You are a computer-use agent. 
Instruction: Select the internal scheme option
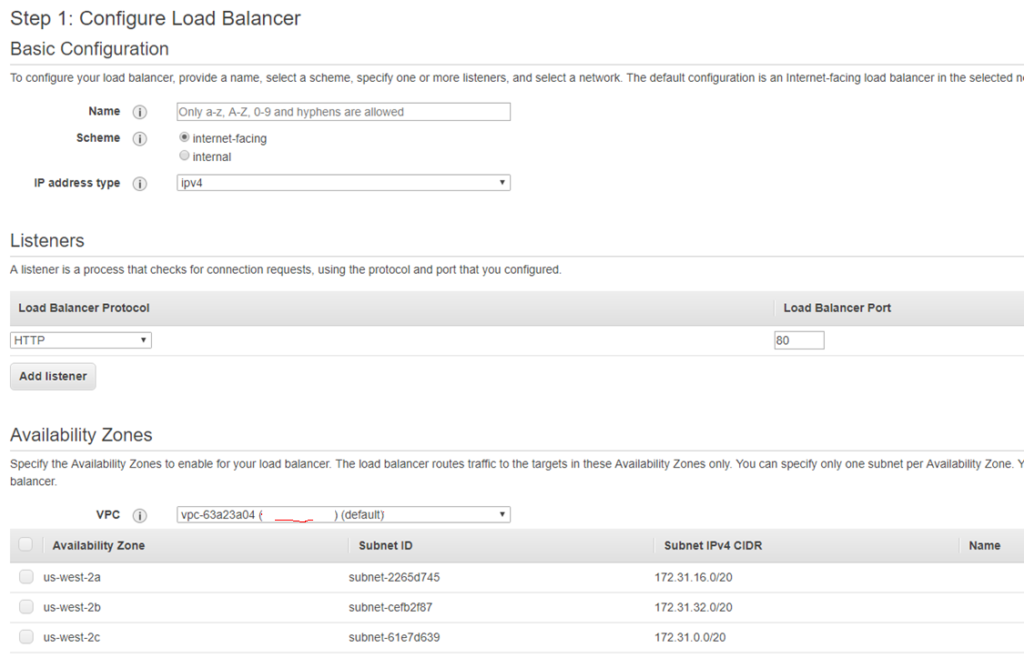pos(184,155)
